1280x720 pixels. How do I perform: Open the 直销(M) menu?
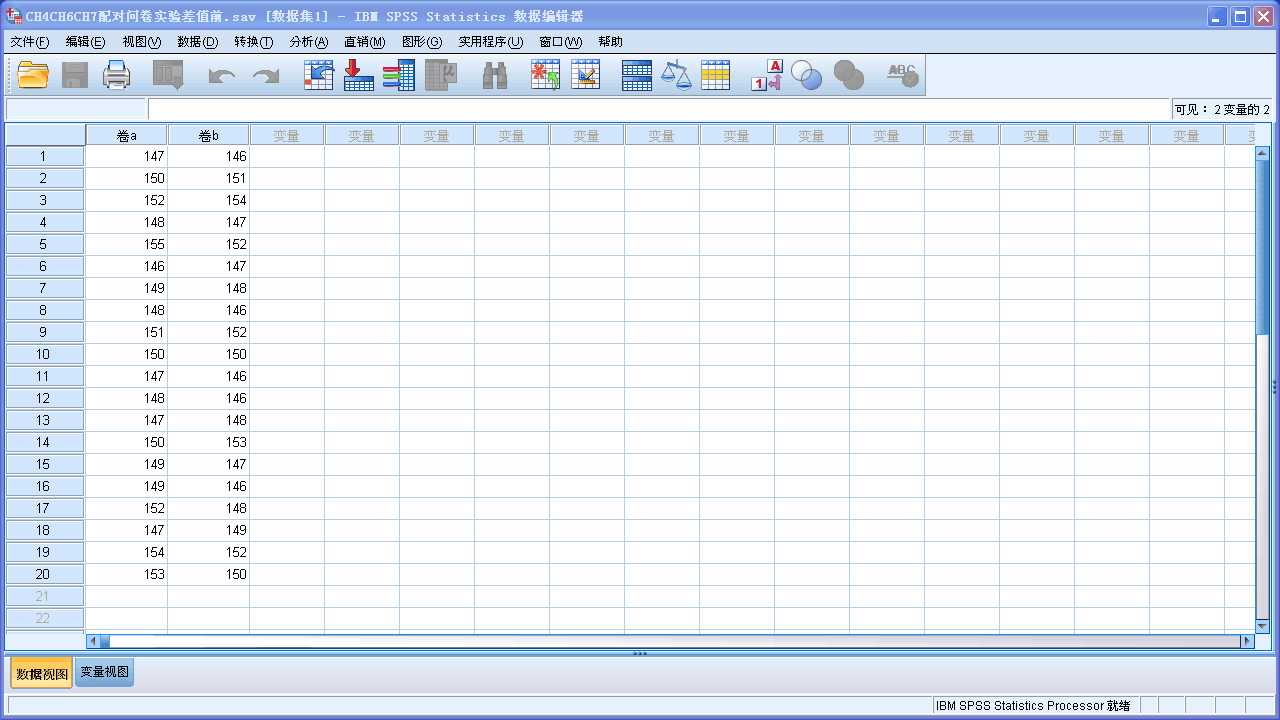(364, 42)
